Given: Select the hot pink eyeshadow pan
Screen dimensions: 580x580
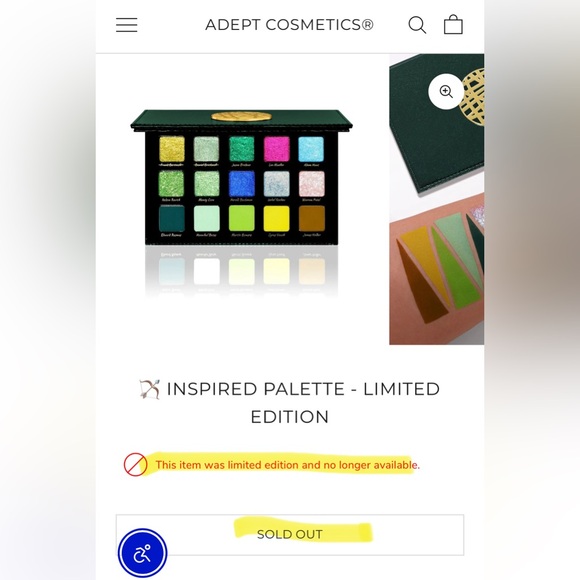Looking at the screenshot, I should pyautogui.click(x=276, y=149).
